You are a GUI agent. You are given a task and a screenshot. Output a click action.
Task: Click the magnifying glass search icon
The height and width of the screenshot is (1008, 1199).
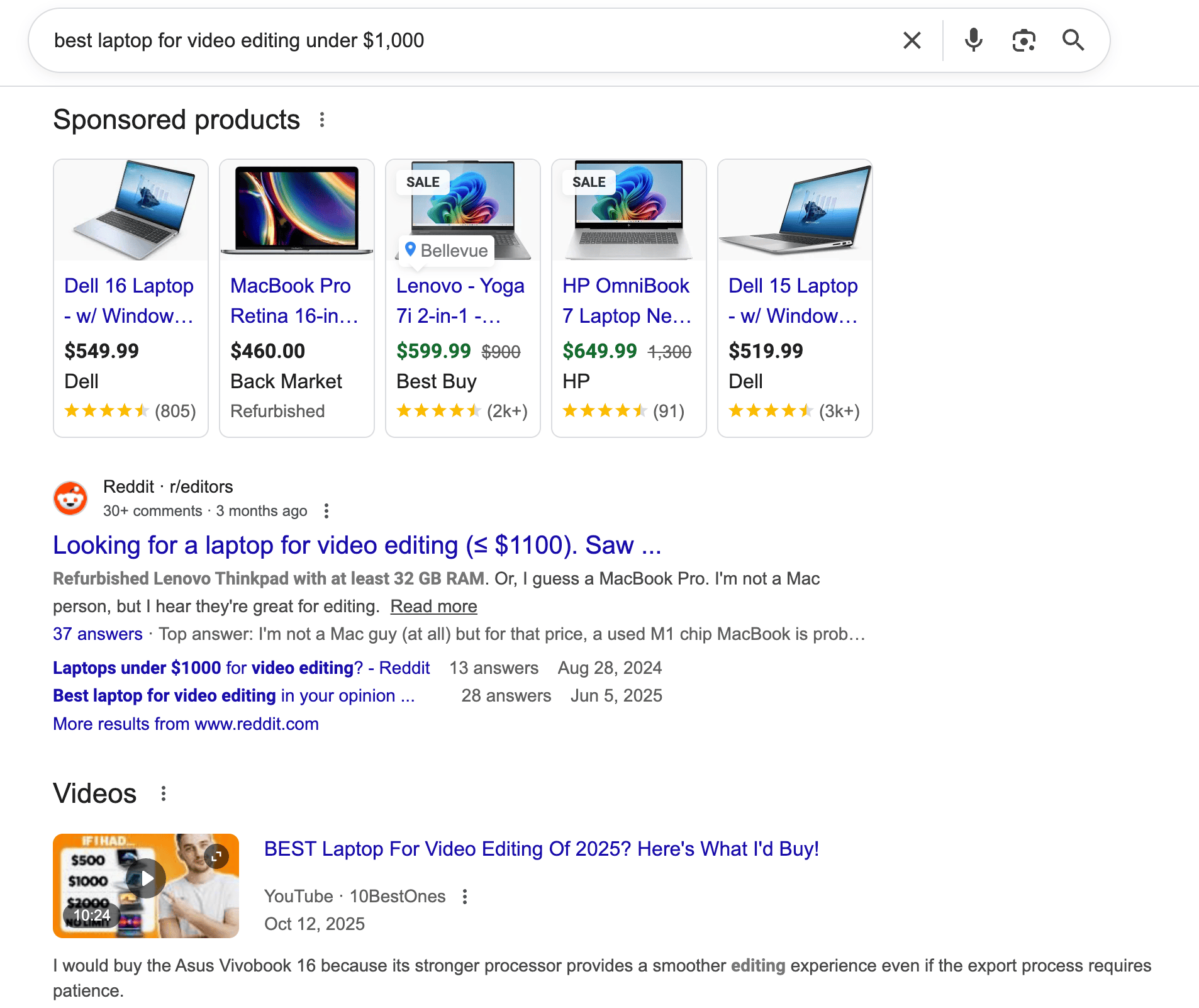tap(1073, 40)
